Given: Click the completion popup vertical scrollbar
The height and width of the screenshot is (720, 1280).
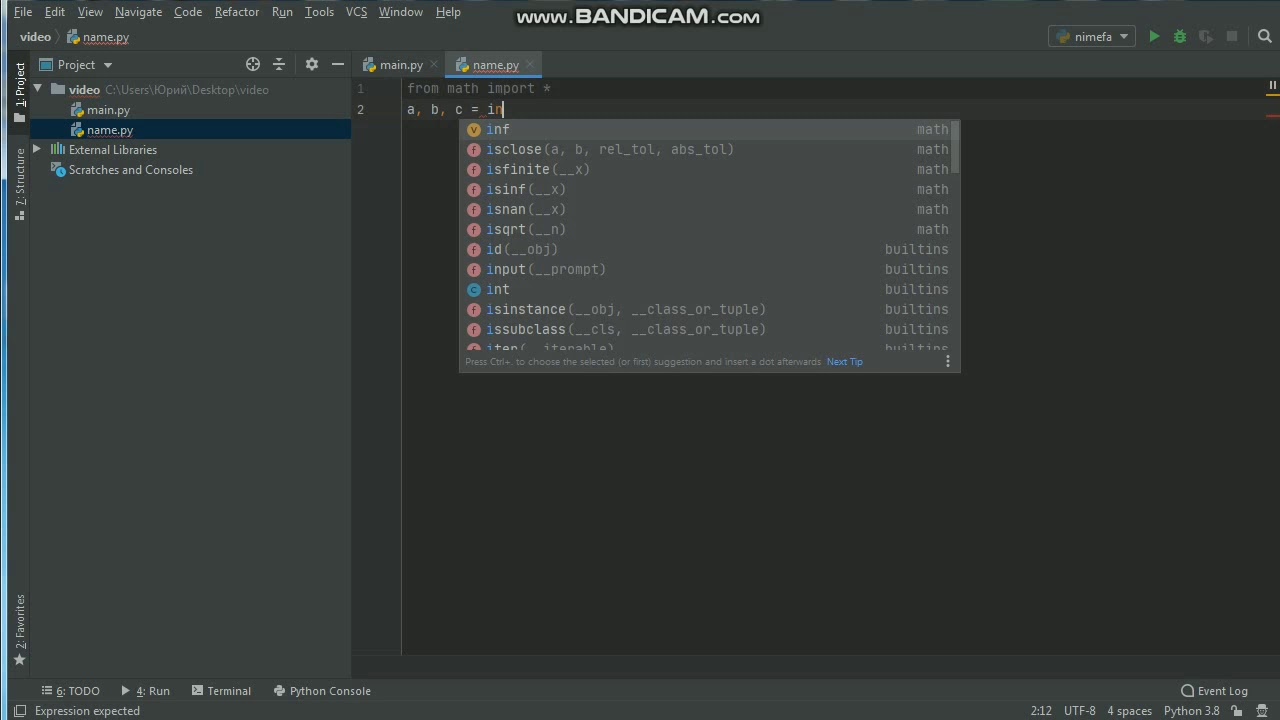Looking at the screenshot, I should pyautogui.click(x=956, y=147).
